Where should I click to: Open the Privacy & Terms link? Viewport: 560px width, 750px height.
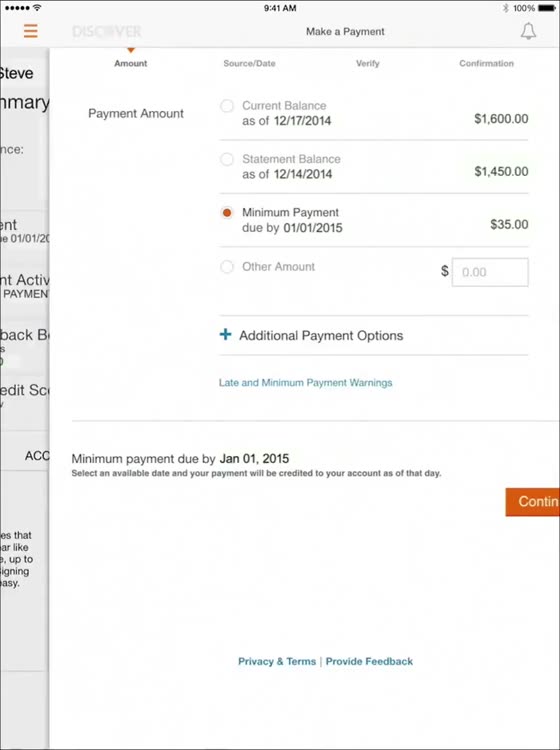pos(277,662)
